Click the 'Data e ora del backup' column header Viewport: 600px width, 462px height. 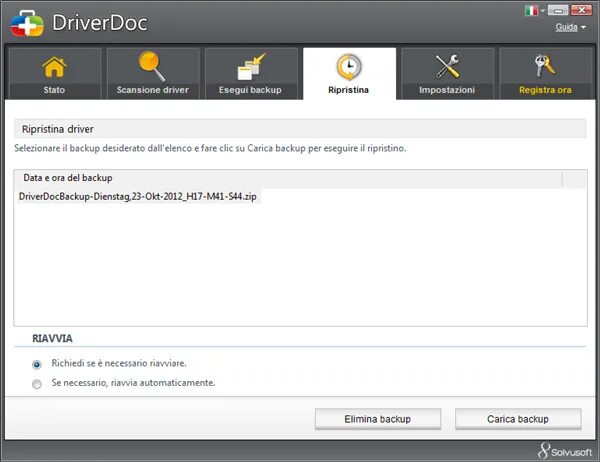288,178
